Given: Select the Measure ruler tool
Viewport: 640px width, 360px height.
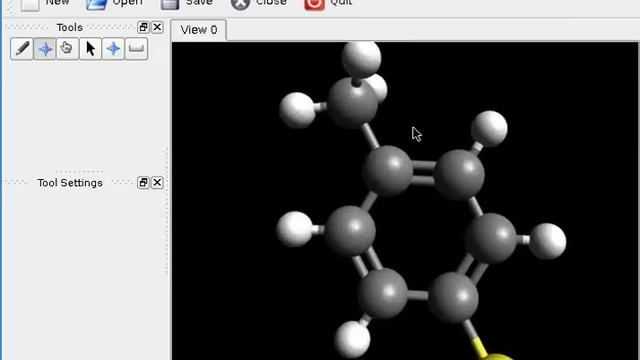Looking at the screenshot, I should click(x=136, y=49).
